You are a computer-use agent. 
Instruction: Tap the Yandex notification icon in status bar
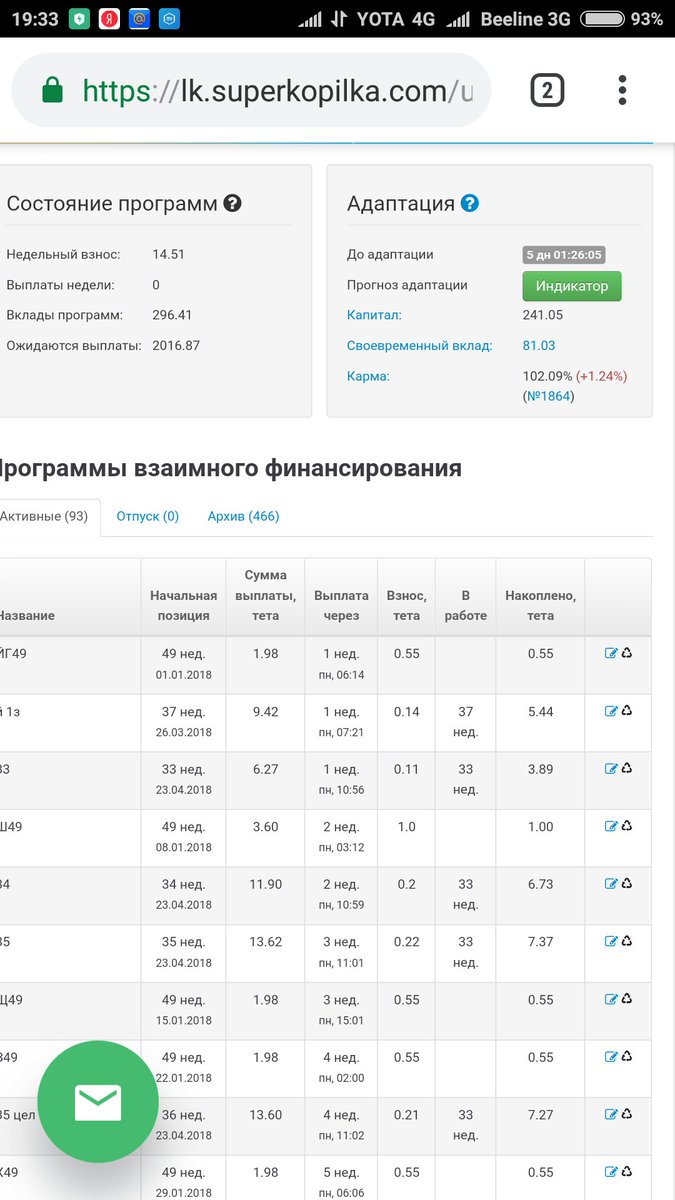(109, 19)
